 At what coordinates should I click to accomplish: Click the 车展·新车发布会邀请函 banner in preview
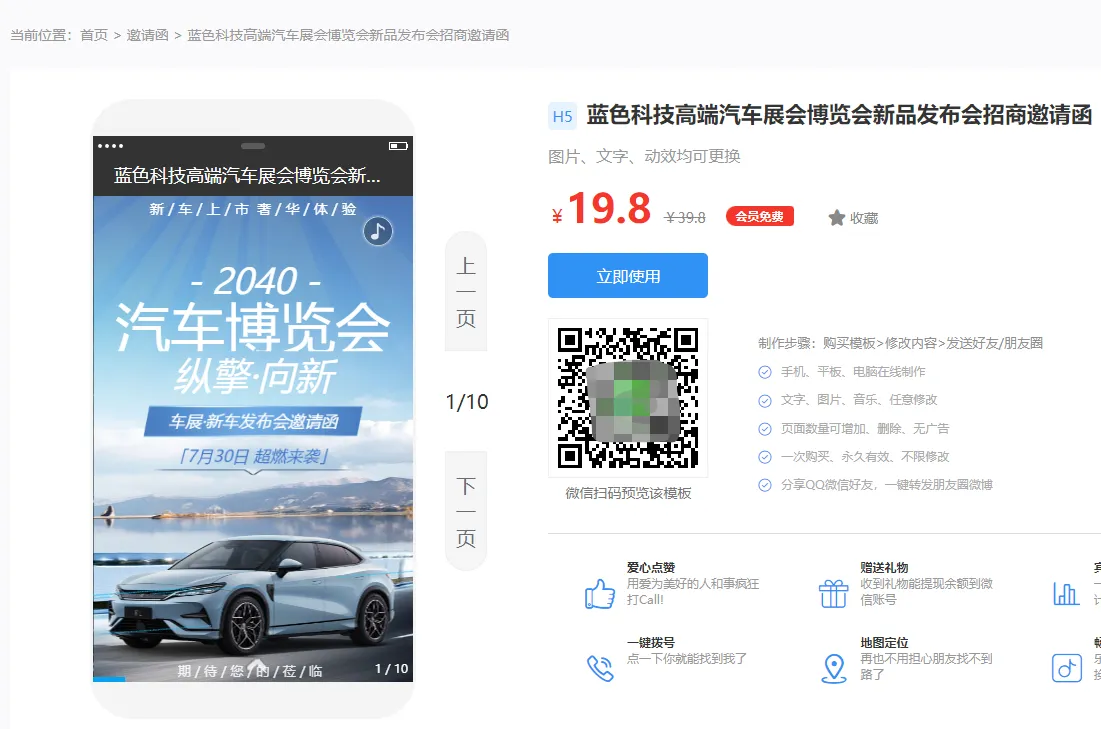253,421
